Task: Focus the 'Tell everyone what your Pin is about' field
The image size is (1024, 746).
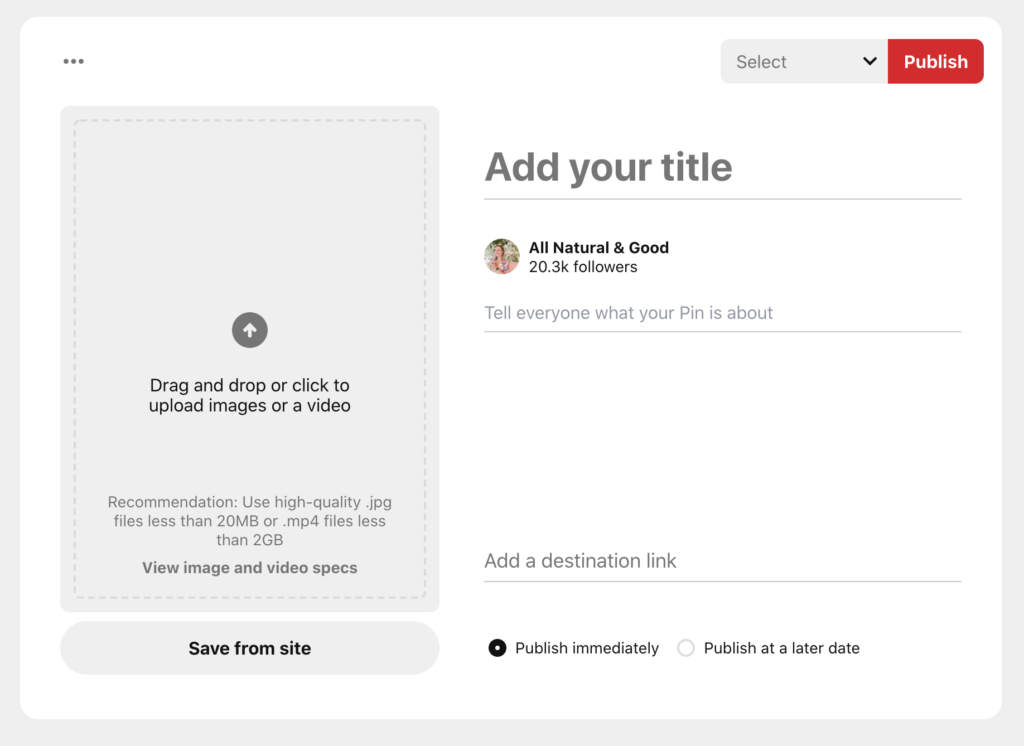Action: click(x=720, y=313)
